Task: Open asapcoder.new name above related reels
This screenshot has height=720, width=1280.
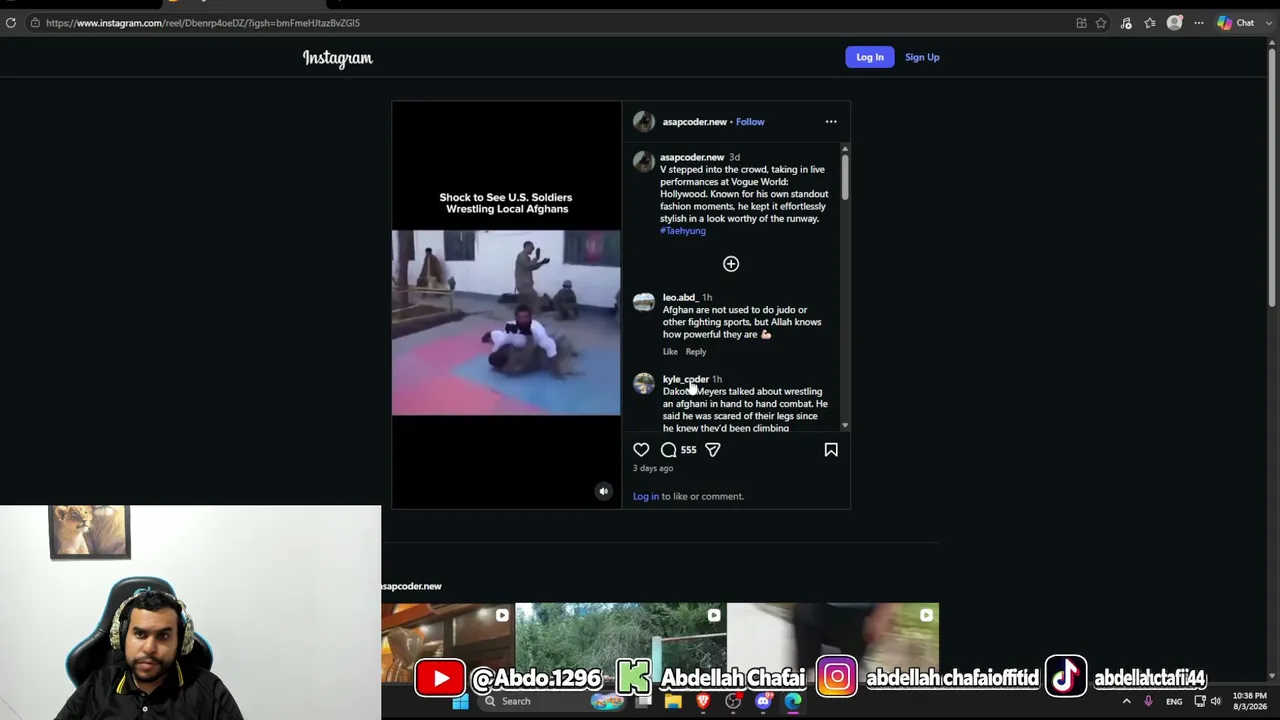Action: click(x=411, y=586)
